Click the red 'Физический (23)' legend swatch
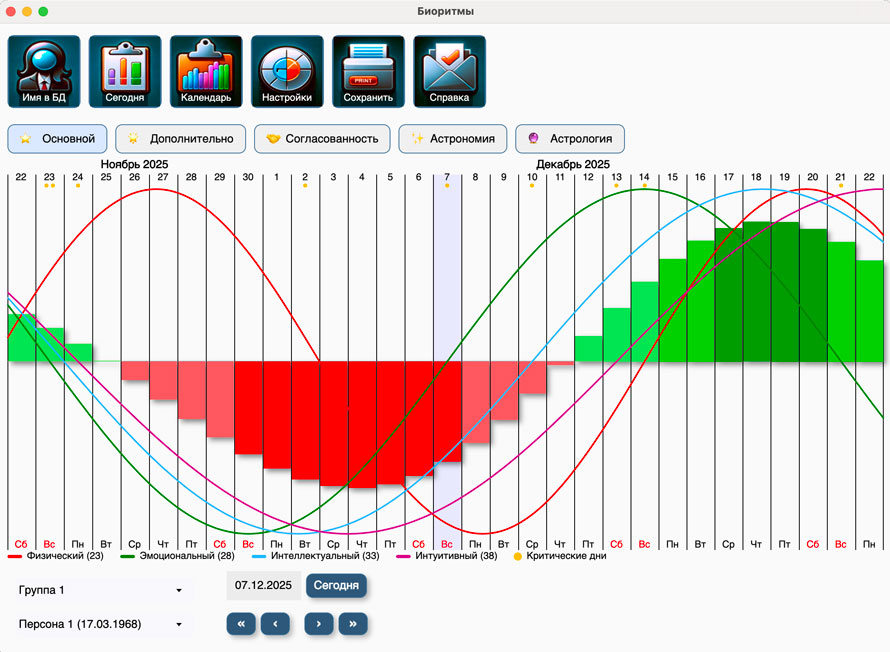The height and width of the screenshot is (652, 890). coord(15,556)
